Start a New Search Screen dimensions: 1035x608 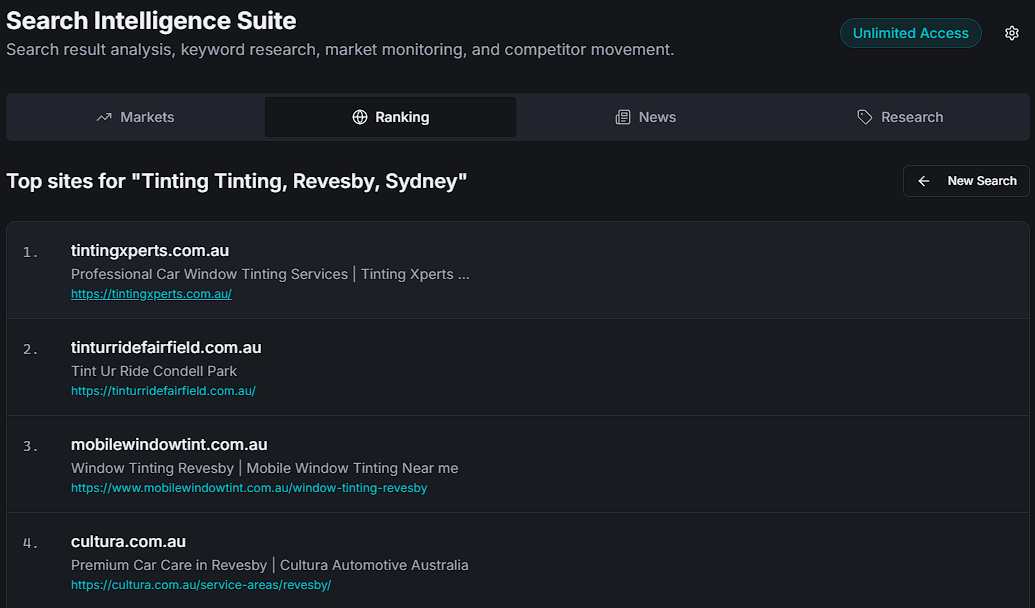click(x=965, y=181)
